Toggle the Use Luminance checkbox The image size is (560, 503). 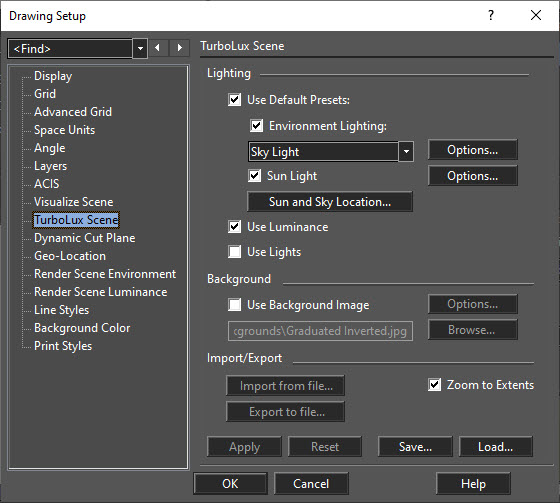tap(235, 227)
